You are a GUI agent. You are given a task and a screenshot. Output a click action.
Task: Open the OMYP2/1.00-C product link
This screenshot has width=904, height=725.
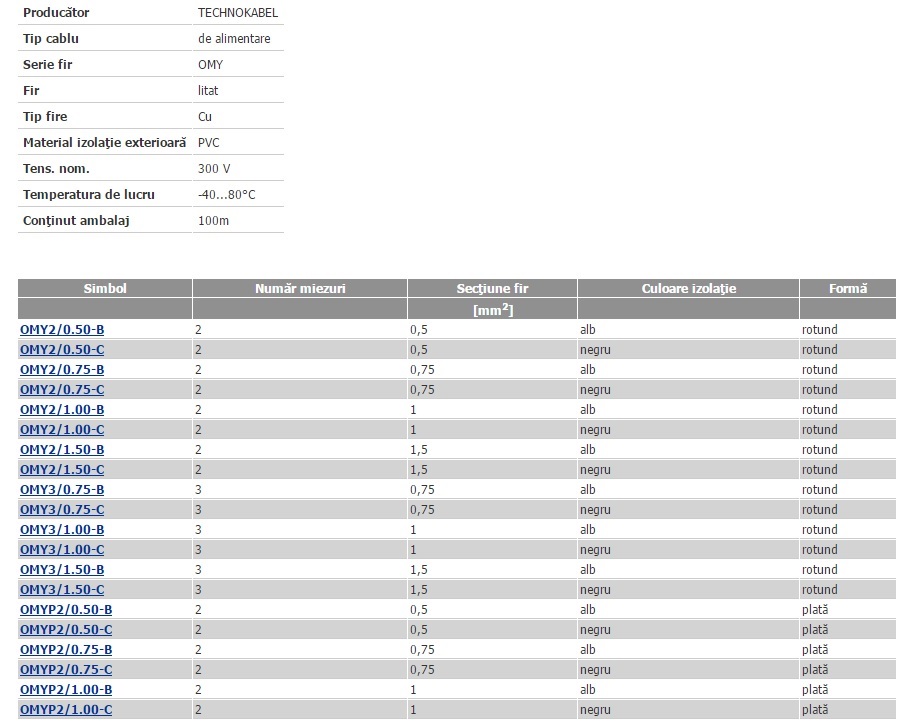(x=66, y=709)
